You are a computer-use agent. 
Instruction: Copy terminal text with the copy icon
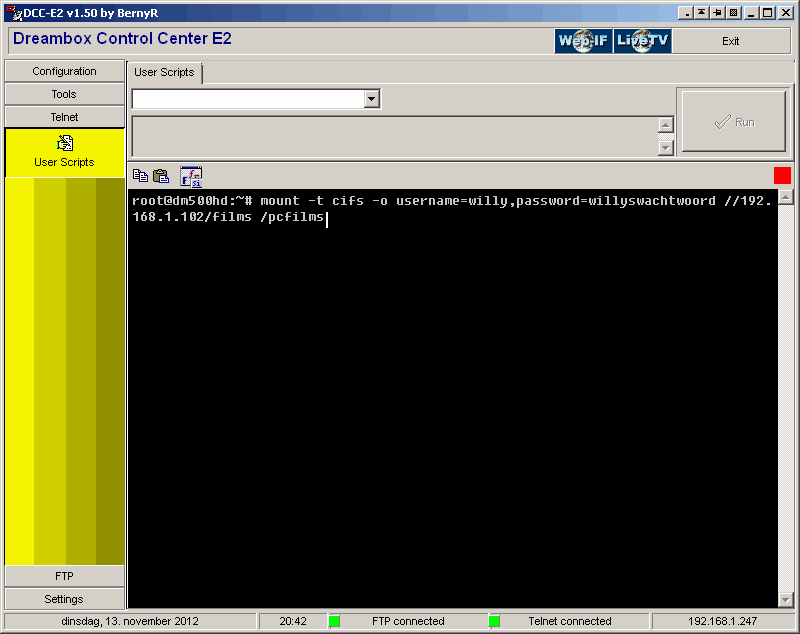click(140, 176)
